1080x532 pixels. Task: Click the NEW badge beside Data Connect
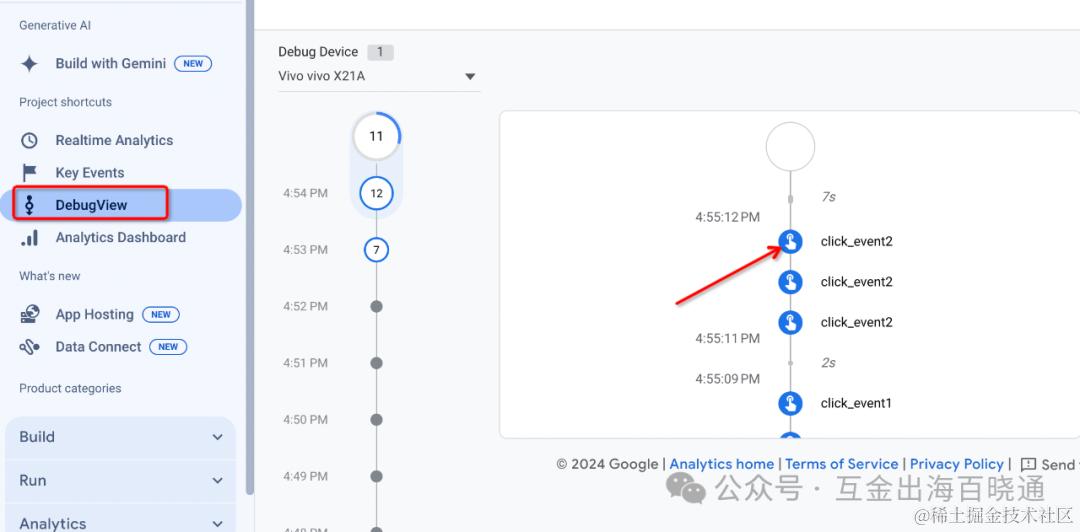(168, 347)
